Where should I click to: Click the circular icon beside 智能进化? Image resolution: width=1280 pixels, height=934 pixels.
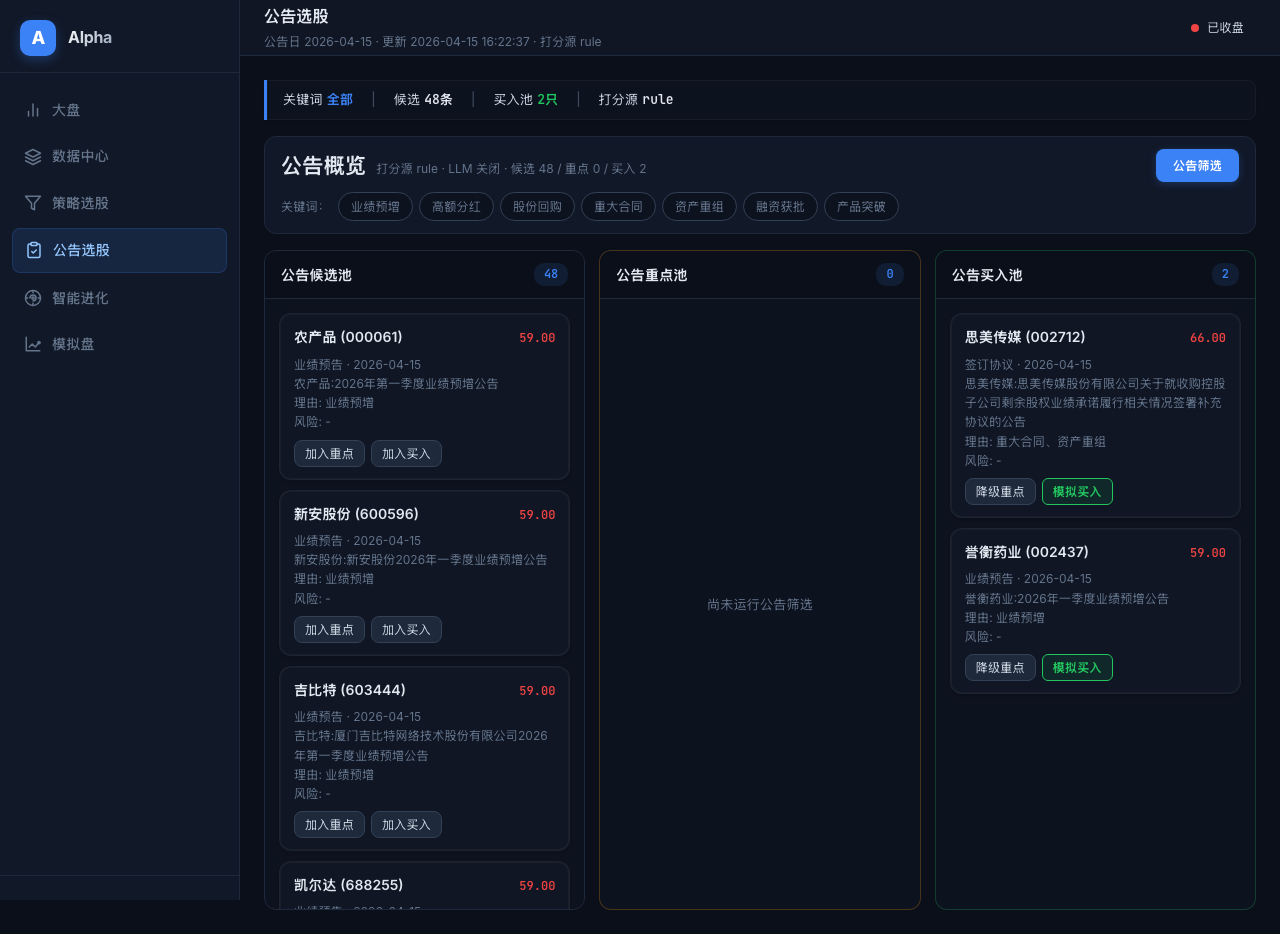[x=33, y=298]
